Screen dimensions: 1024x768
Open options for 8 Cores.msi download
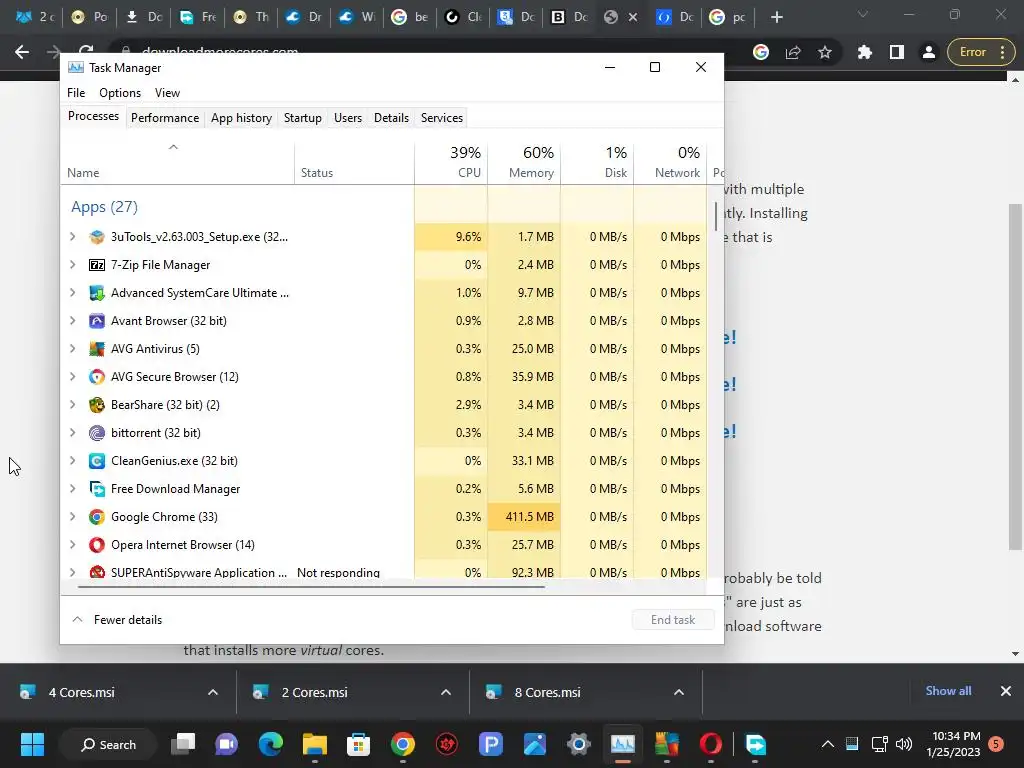[679, 692]
